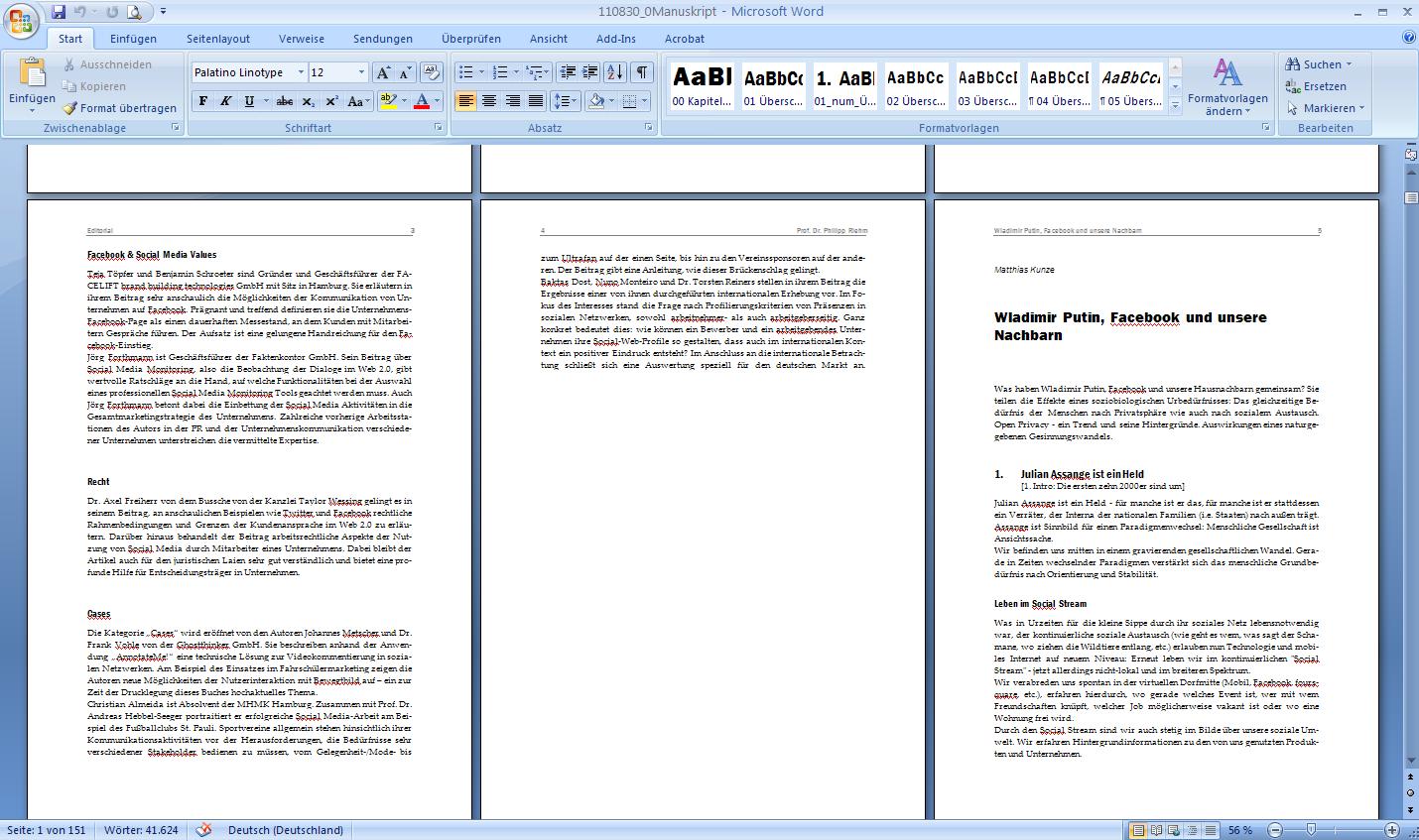Apply superscript formatting
This screenshot has height=840, width=1419.
(331, 101)
